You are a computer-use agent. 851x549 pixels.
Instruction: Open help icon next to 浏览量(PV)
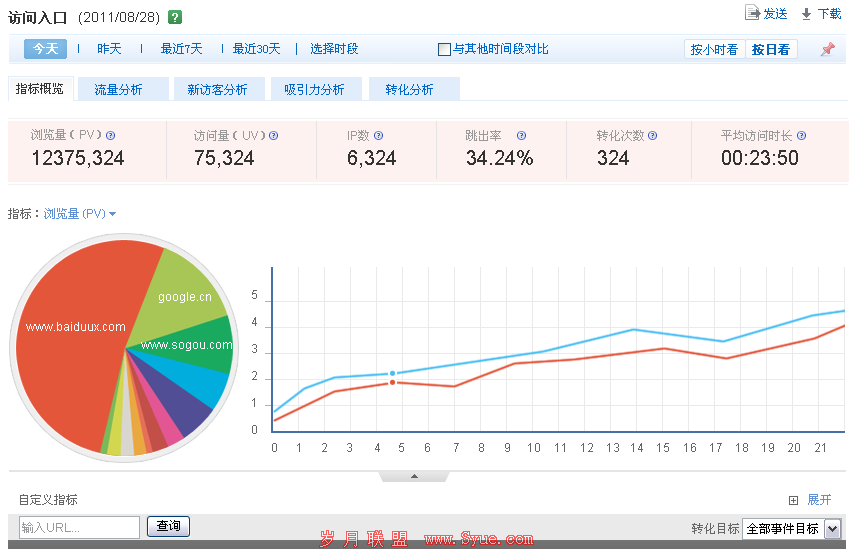tap(111, 136)
